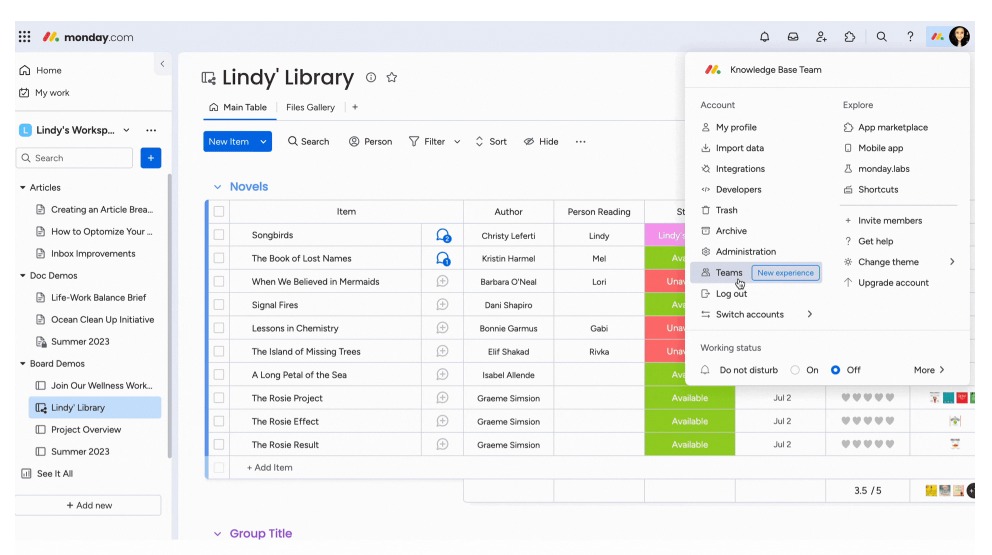992x555 pixels.
Task: Expand the Switch accounts submenu
Action: click(809, 315)
